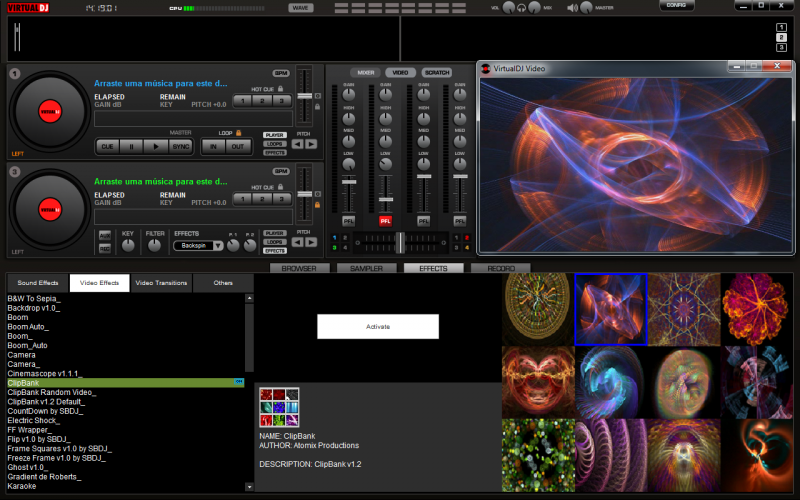Nudge pitch left arrow on deck 3
This screenshot has height=500, width=800.
297,242
